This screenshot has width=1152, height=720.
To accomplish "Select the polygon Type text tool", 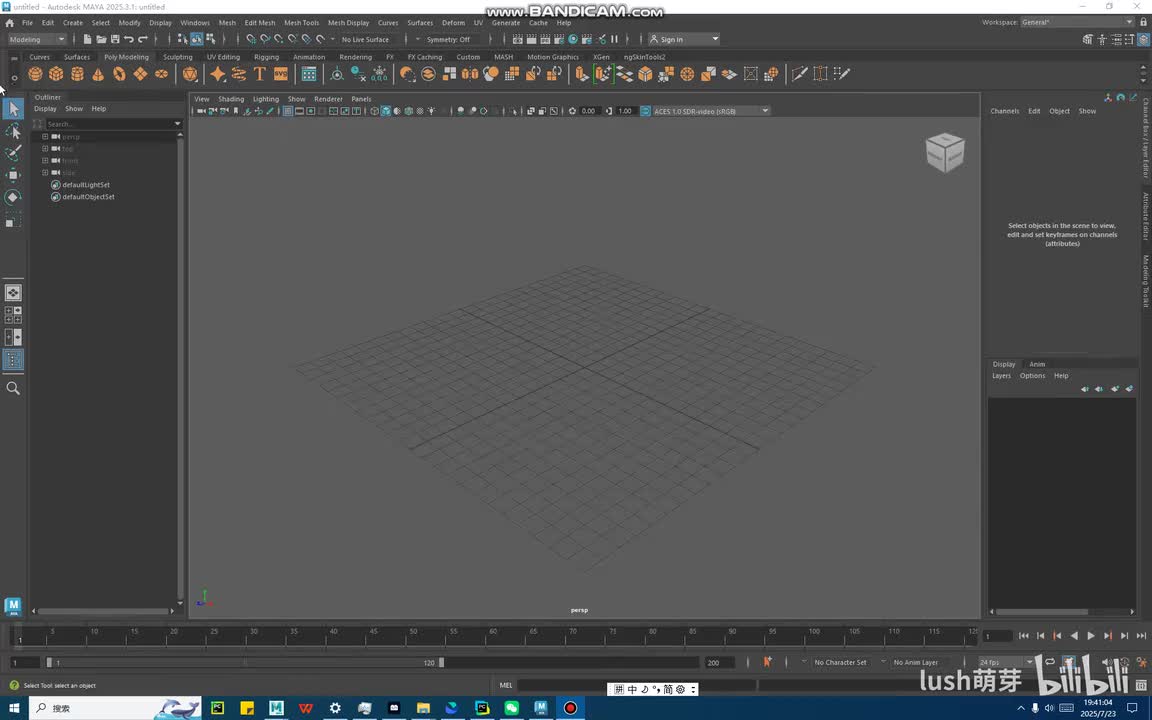I will pos(260,74).
